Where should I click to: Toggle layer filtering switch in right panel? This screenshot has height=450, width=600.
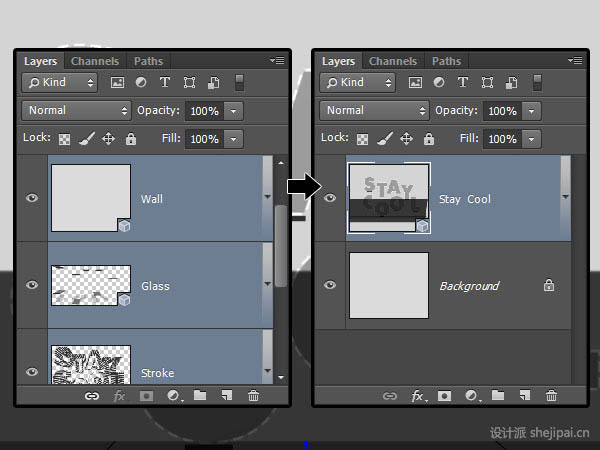click(538, 83)
